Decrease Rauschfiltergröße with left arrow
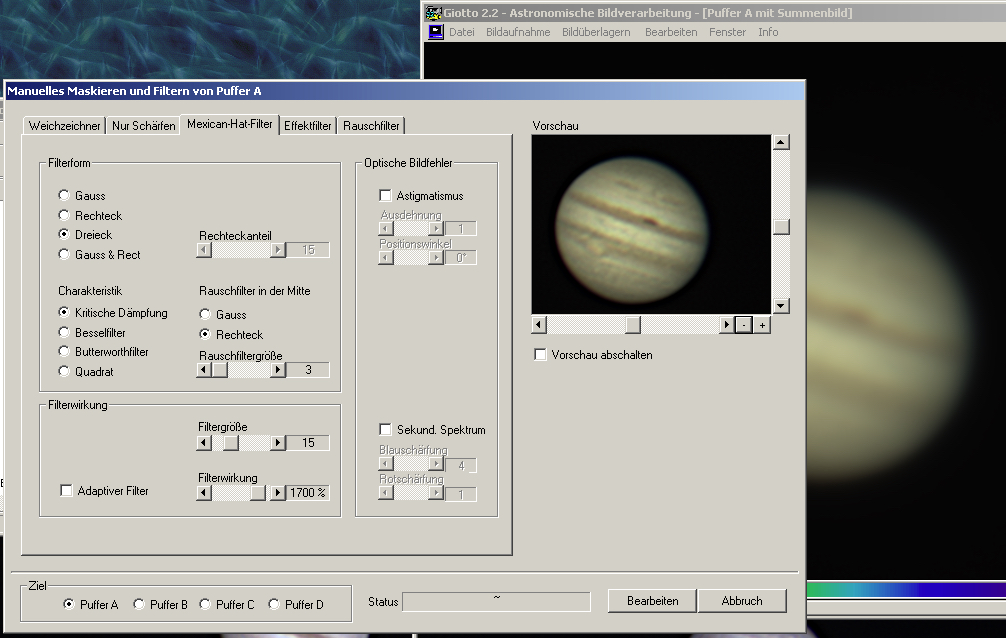 [204, 370]
